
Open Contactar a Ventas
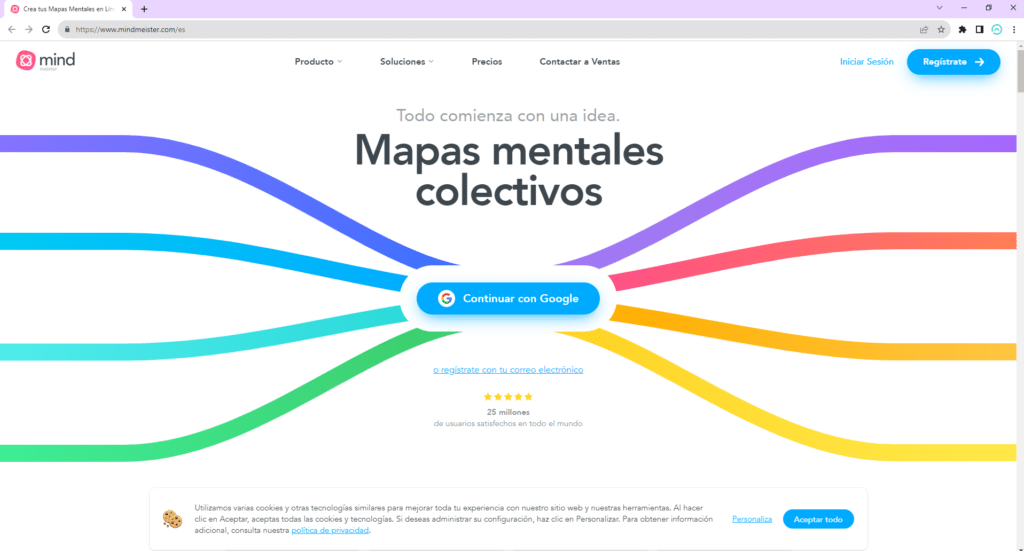[579, 61]
